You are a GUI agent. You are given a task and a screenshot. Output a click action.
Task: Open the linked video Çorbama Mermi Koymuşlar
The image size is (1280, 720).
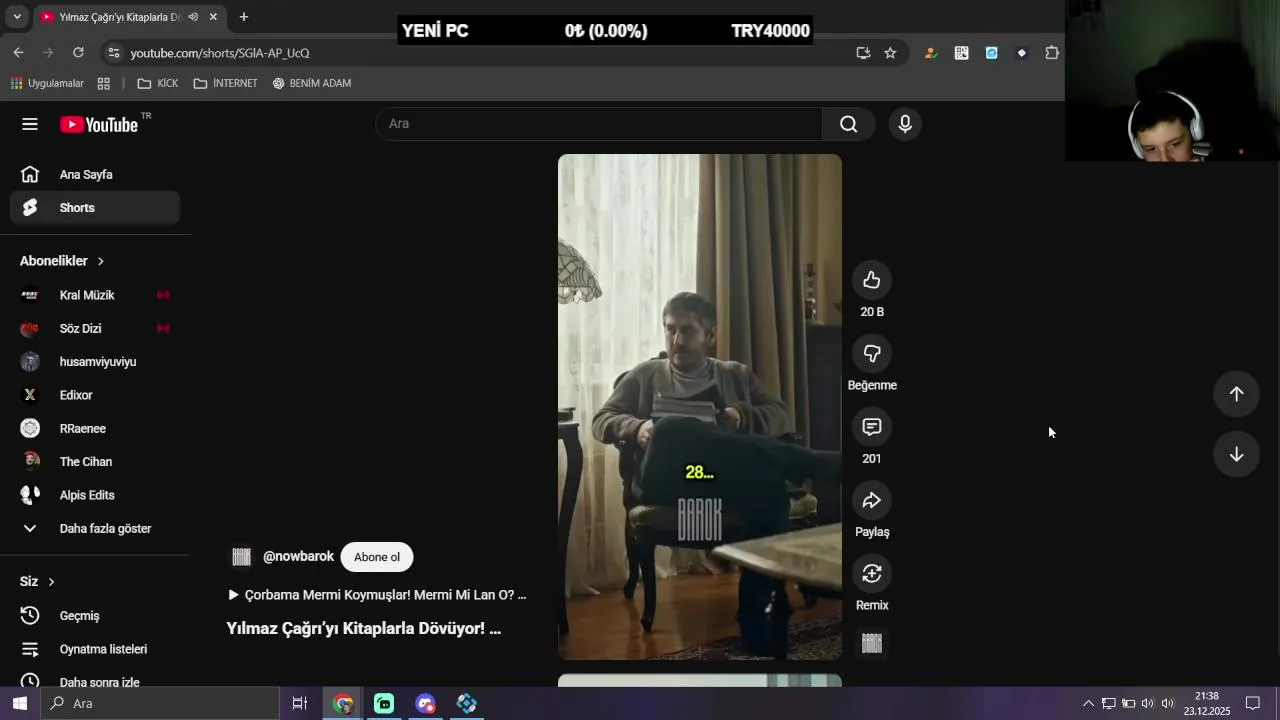(x=377, y=595)
